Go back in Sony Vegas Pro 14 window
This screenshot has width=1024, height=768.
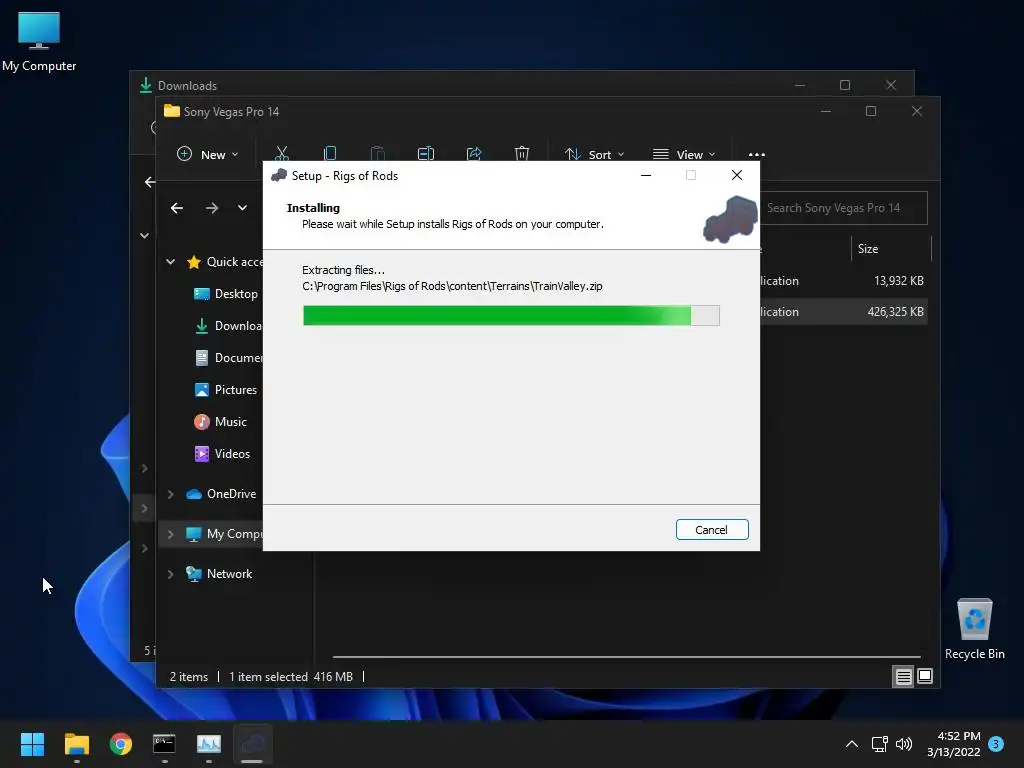pyautogui.click(x=177, y=208)
